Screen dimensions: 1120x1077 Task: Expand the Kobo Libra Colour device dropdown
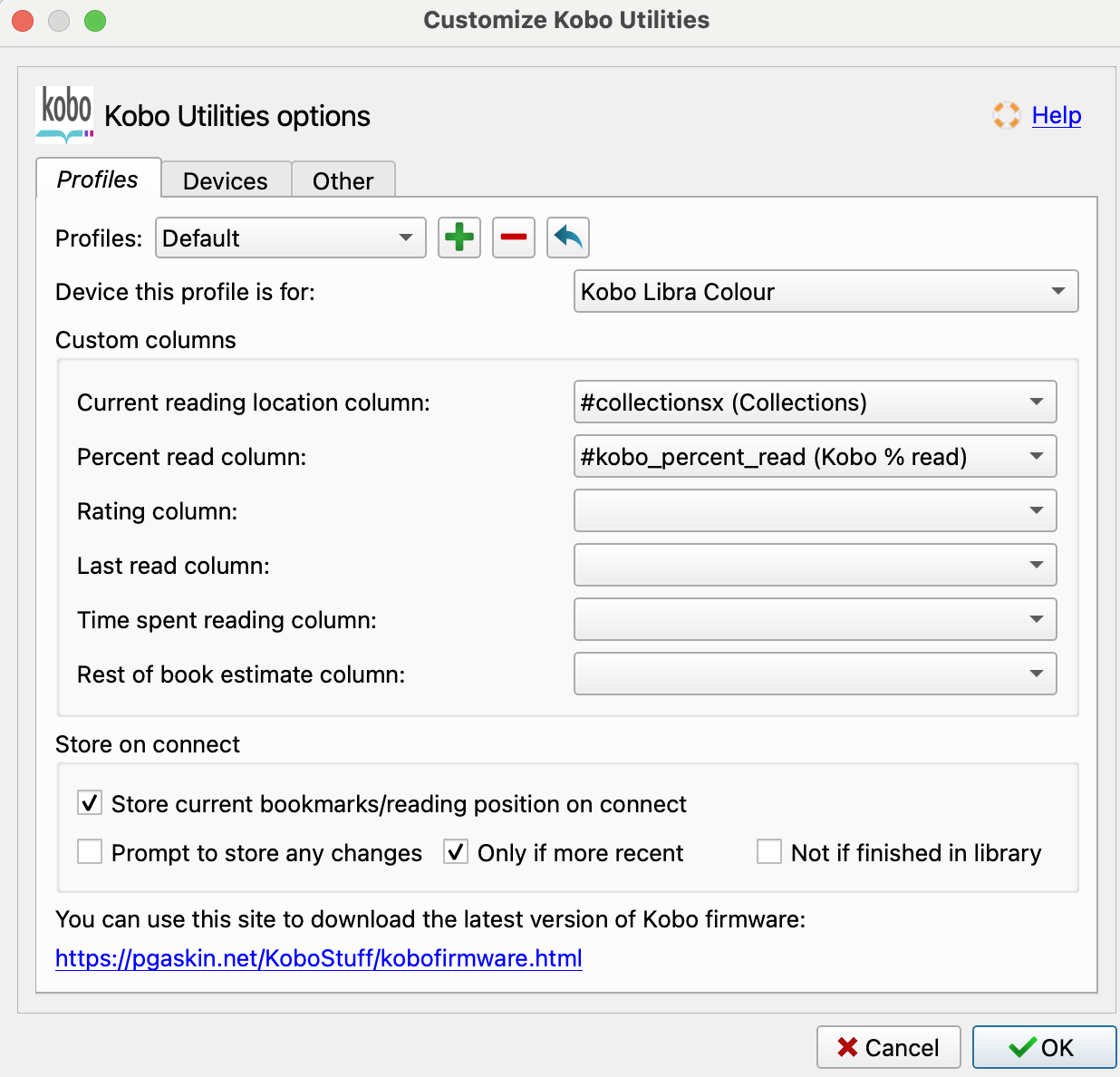pos(826,291)
